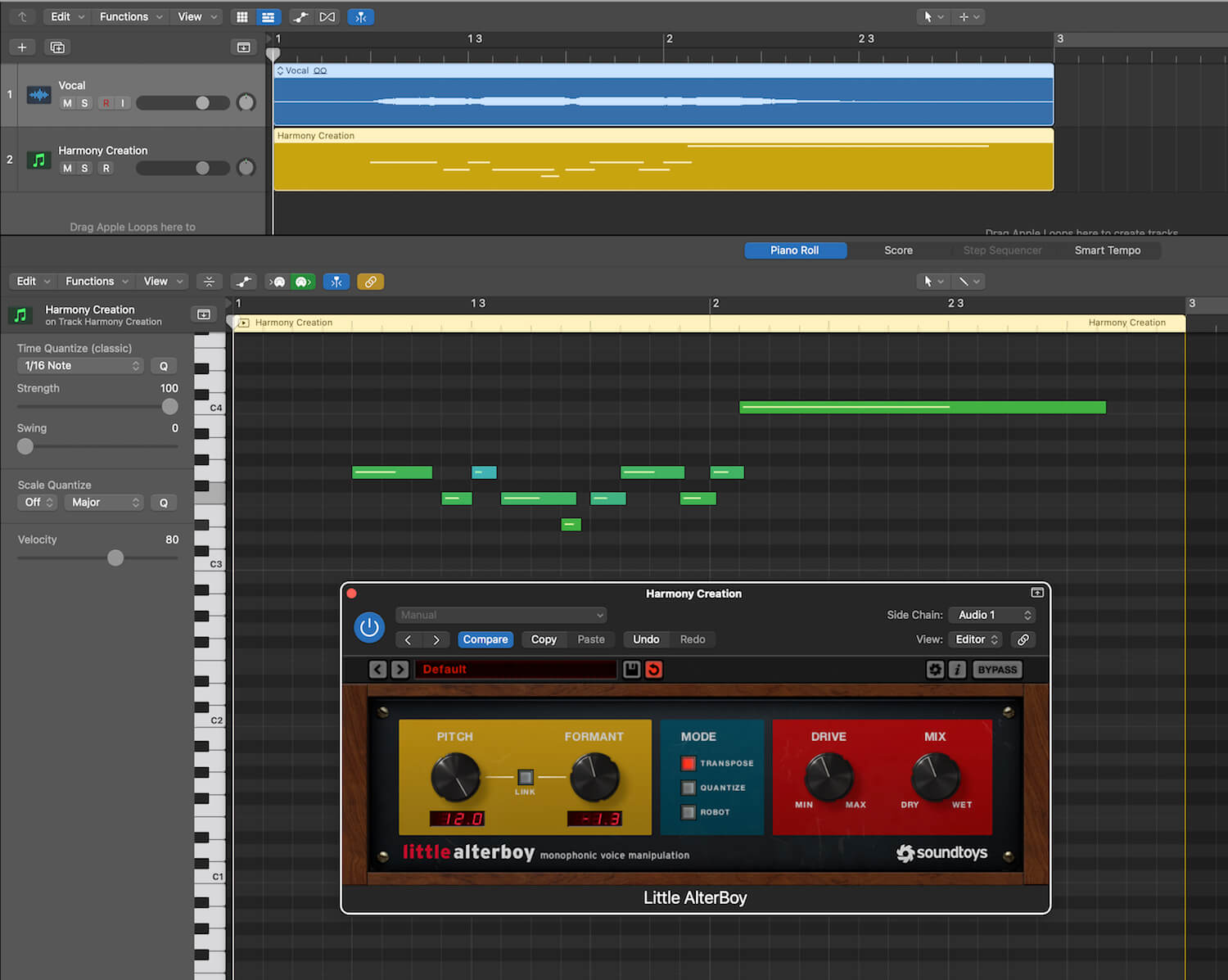Screen dimensions: 1228x980
Task: Go to next preset in Little AlterBoy bar
Action: click(400, 670)
